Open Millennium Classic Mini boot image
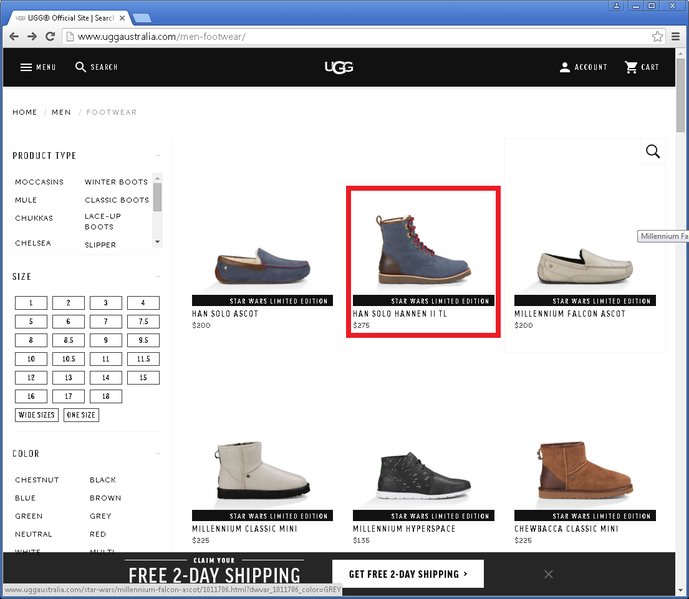This screenshot has width=689, height=599. point(262,470)
